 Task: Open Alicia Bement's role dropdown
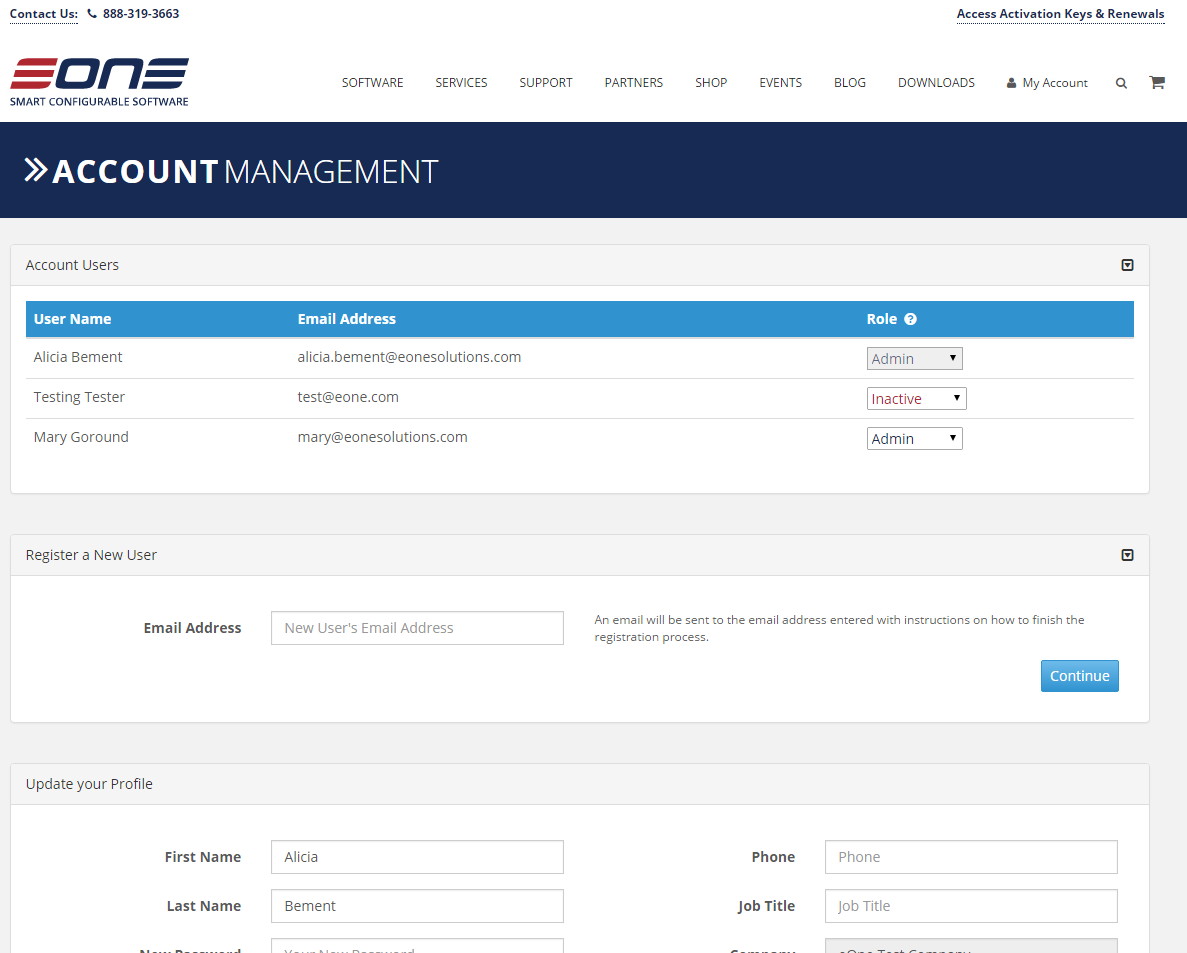[x=914, y=359]
